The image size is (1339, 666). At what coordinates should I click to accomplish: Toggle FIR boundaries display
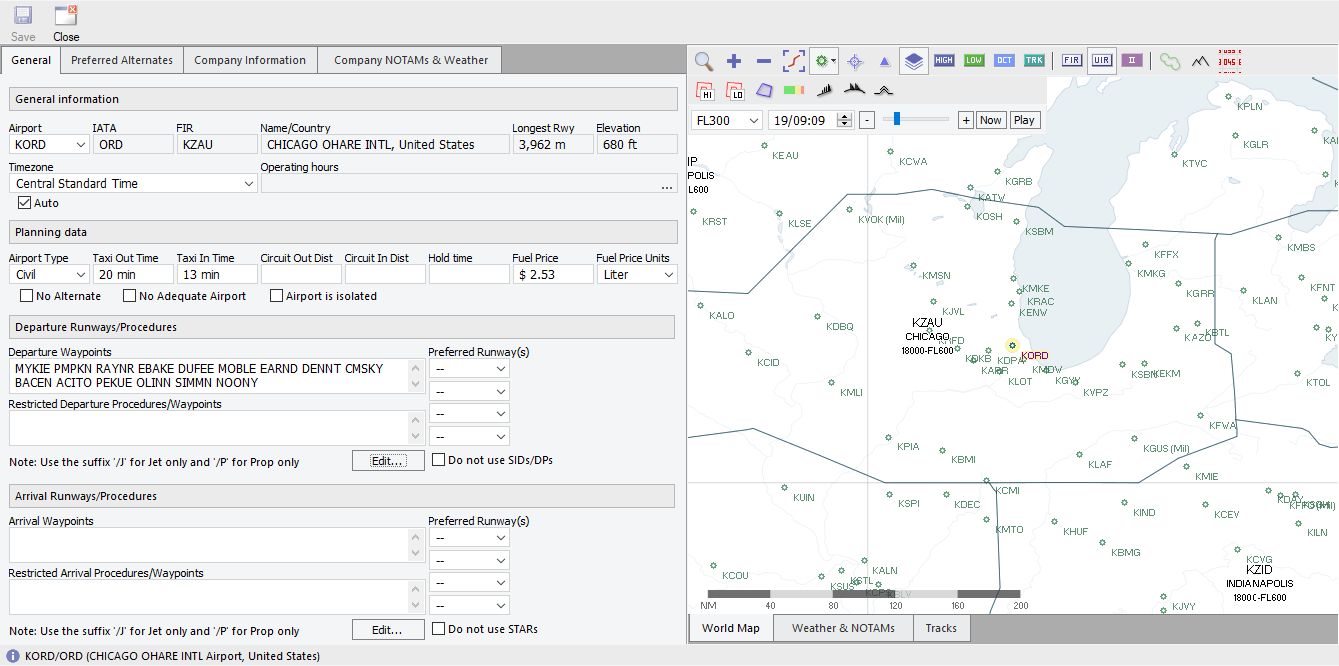1071,61
